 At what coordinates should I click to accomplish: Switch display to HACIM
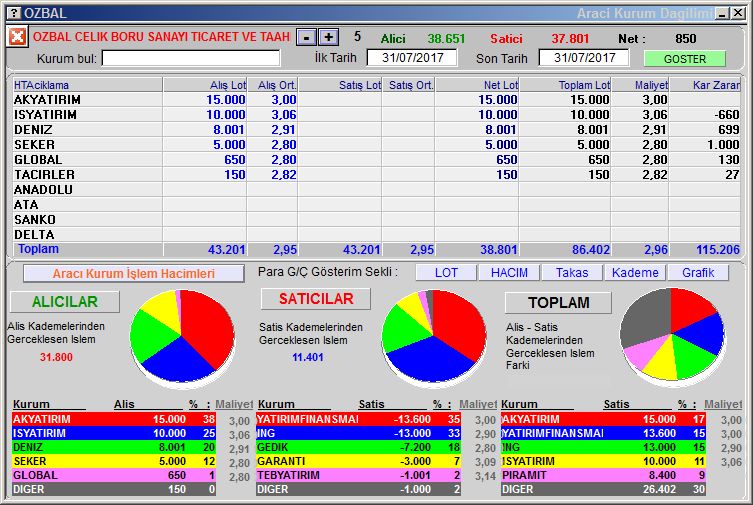coord(509,273)
